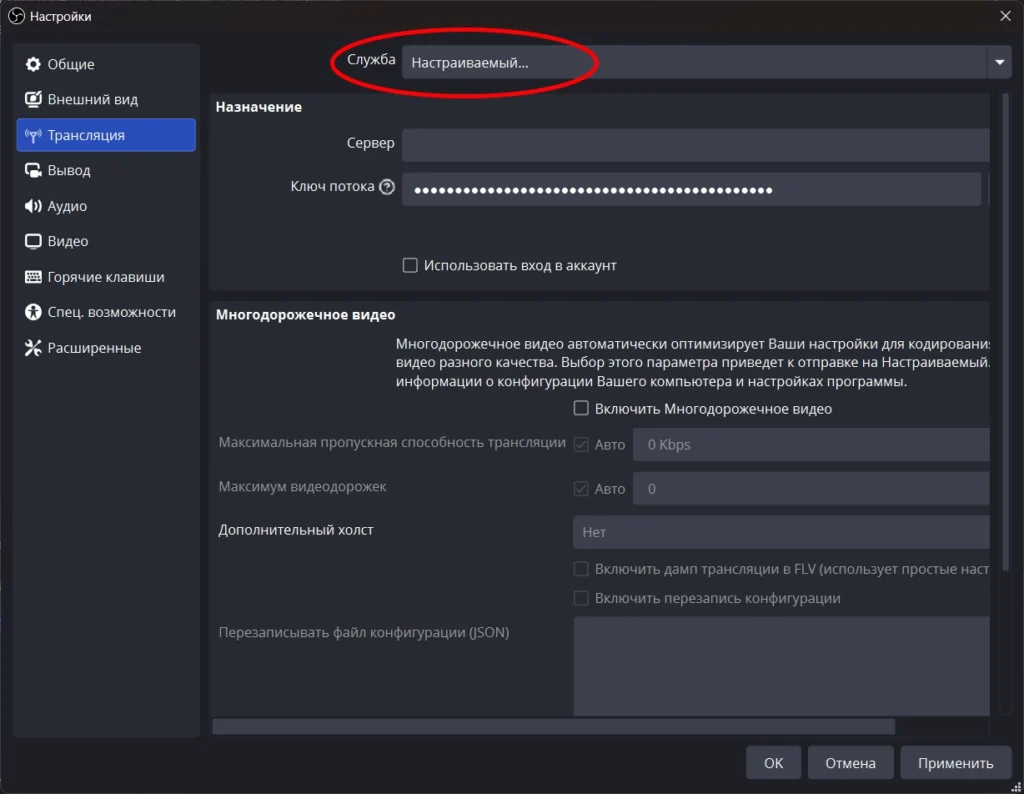Select the Расширенные wrench icon
This screenshot has width=1024, height=794.
click(x=34, y=348)
